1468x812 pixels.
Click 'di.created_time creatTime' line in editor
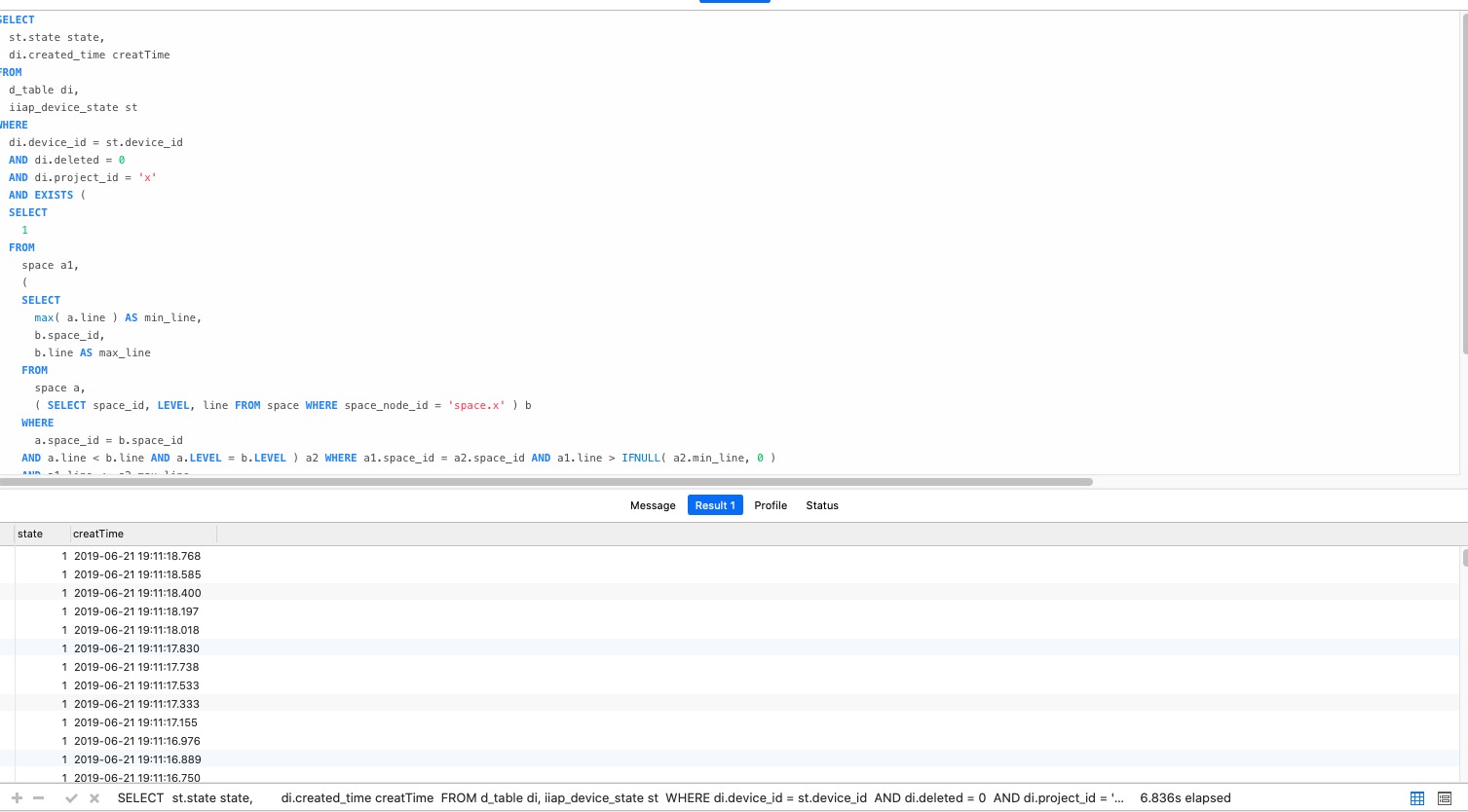[90, 55]
